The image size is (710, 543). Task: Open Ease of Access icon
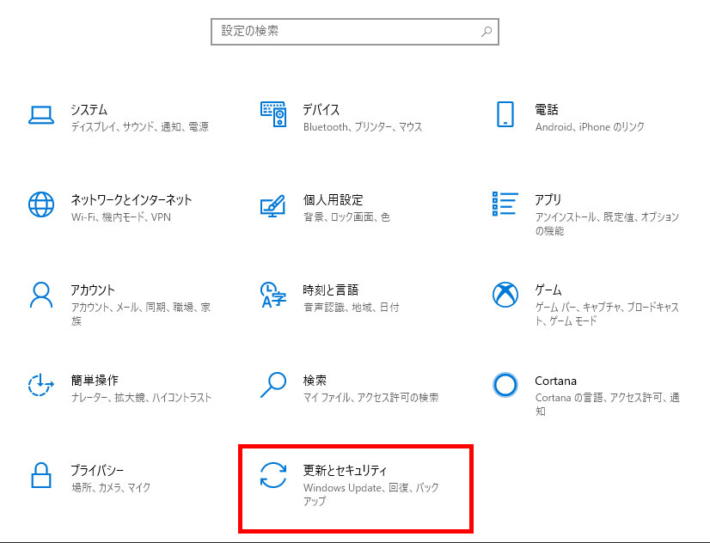coord(41,385)
